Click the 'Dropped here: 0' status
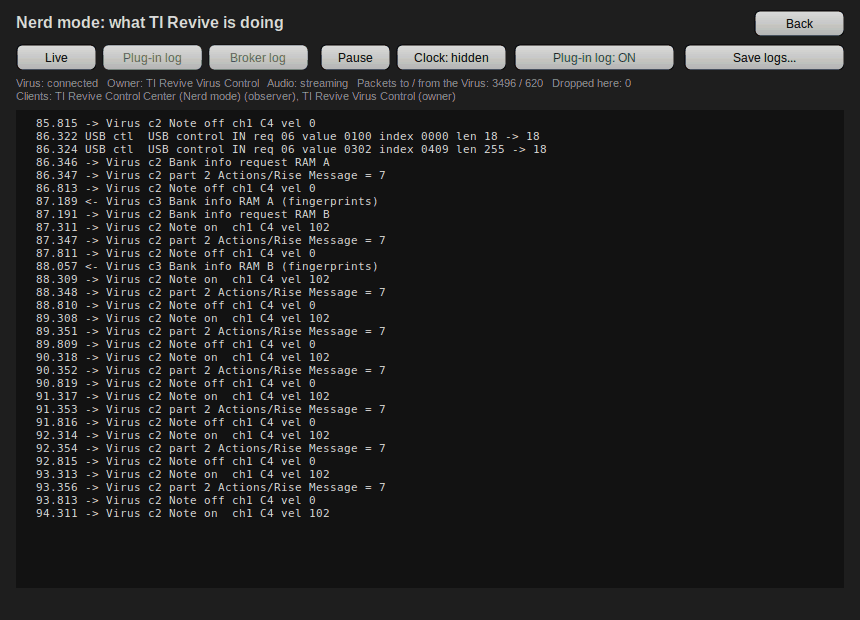860x620 pixels. point(592,83)
